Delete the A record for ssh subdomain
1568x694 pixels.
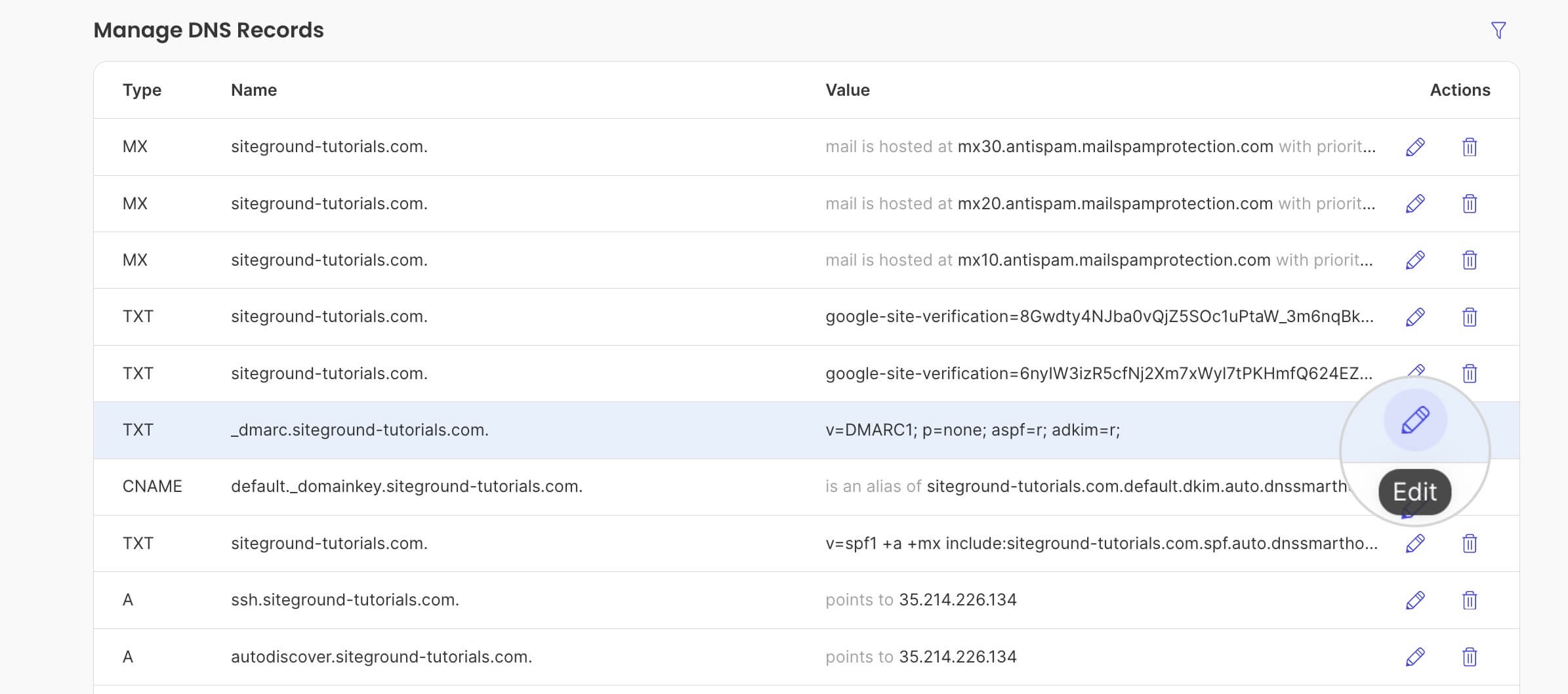pyautogui.click(x=1470, y=599)
